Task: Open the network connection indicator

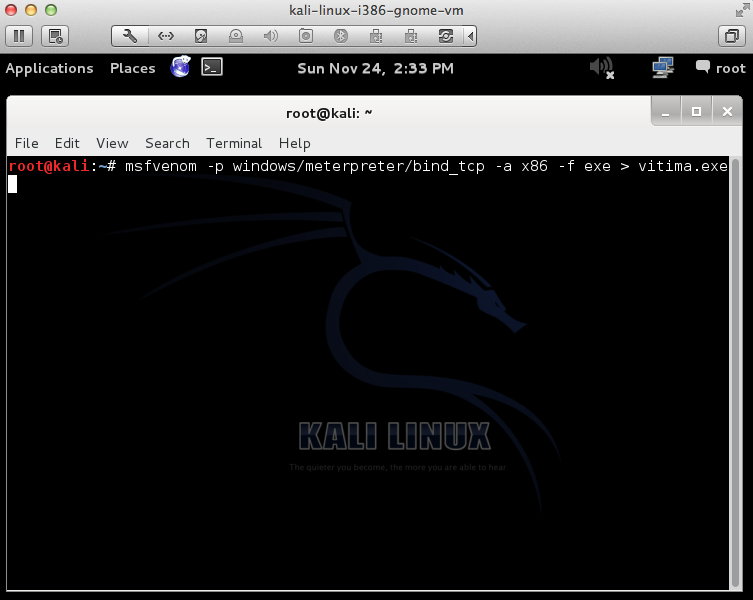Action: 663,68
